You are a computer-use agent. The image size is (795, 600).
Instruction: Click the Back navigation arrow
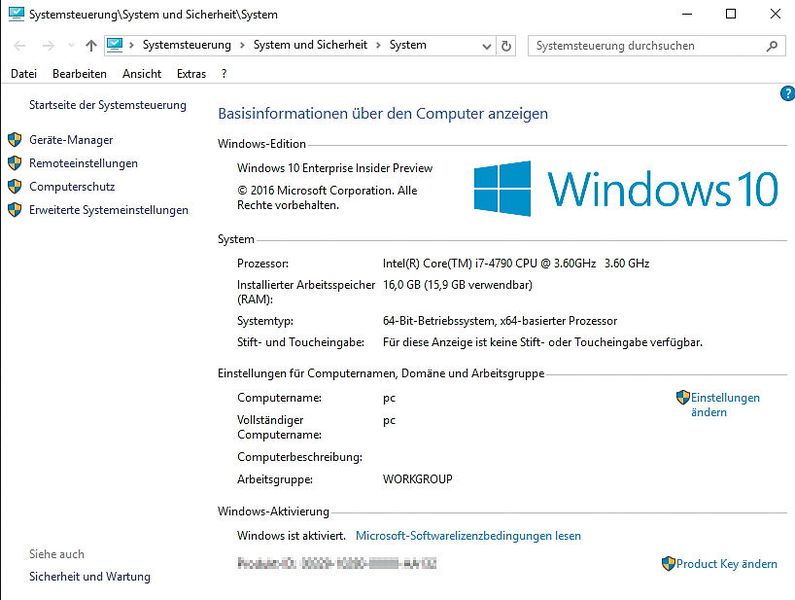(20, 46)
